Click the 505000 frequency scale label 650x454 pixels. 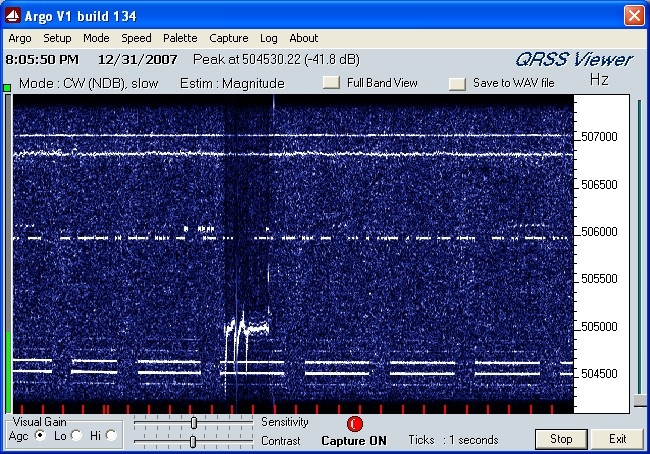599,326
